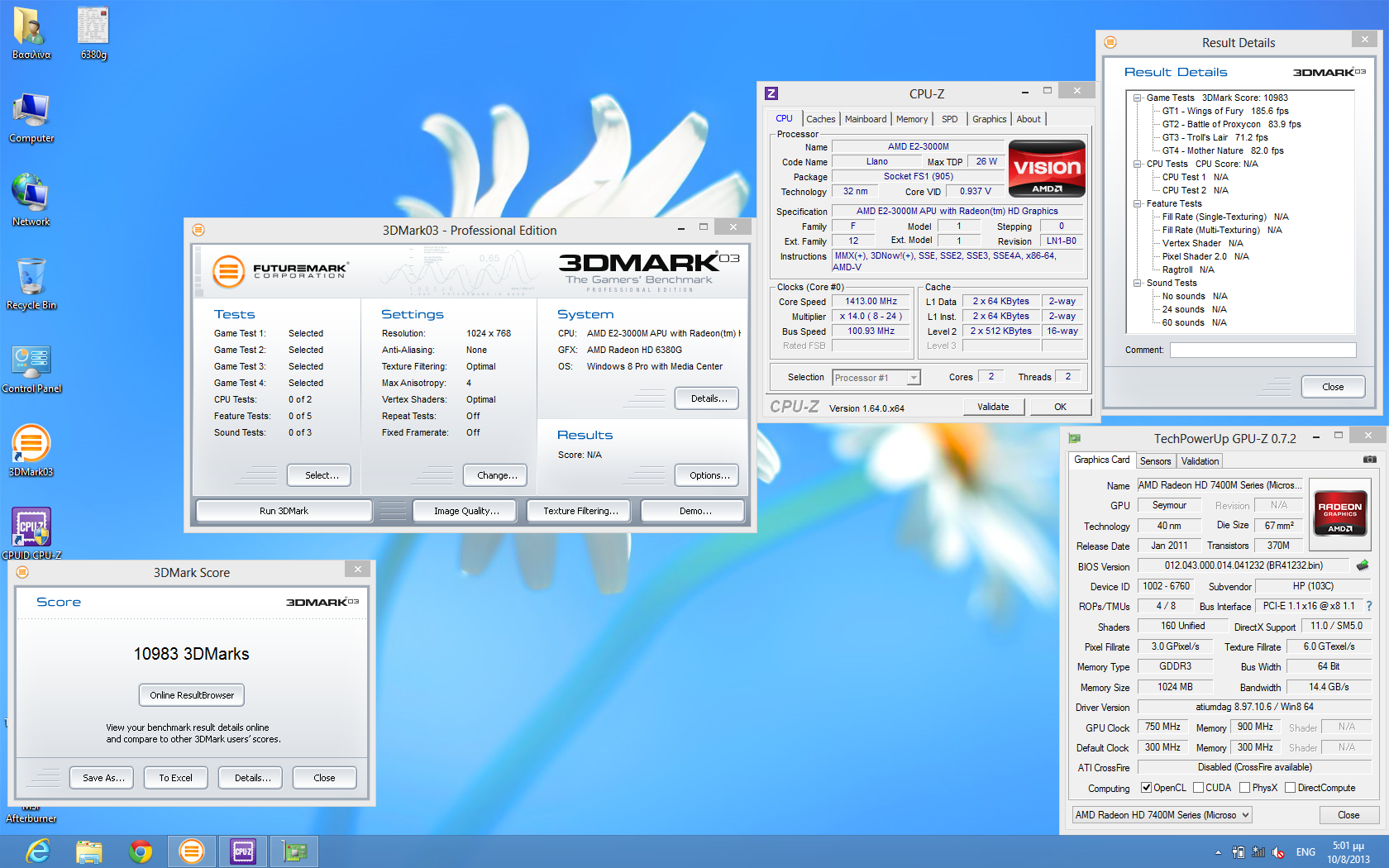Switch to CPU-Z taskbar button
Screen dimensions: 1389x868
[x=243, y=851]
